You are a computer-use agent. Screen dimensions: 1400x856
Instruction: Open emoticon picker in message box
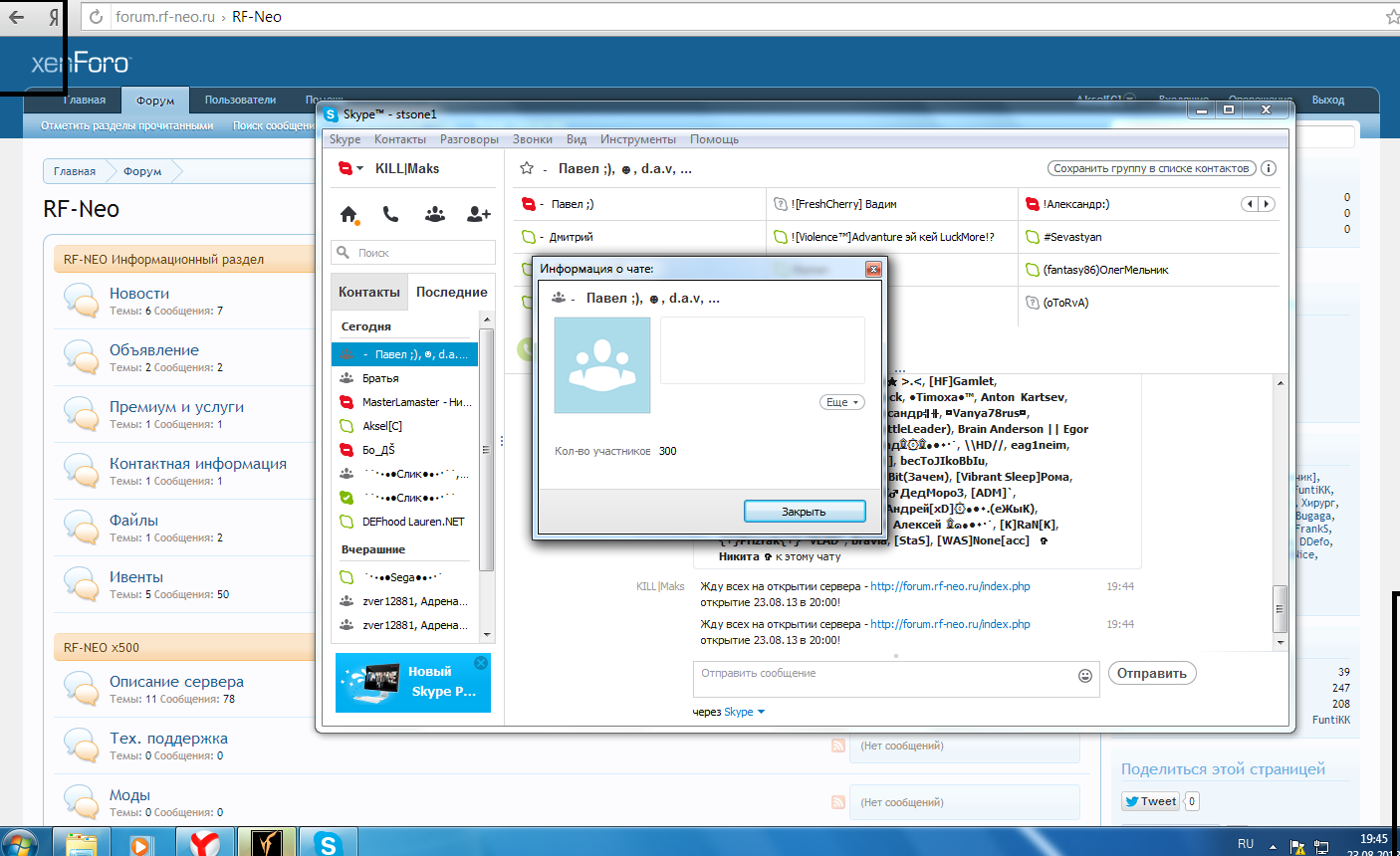coord(1085,676)
